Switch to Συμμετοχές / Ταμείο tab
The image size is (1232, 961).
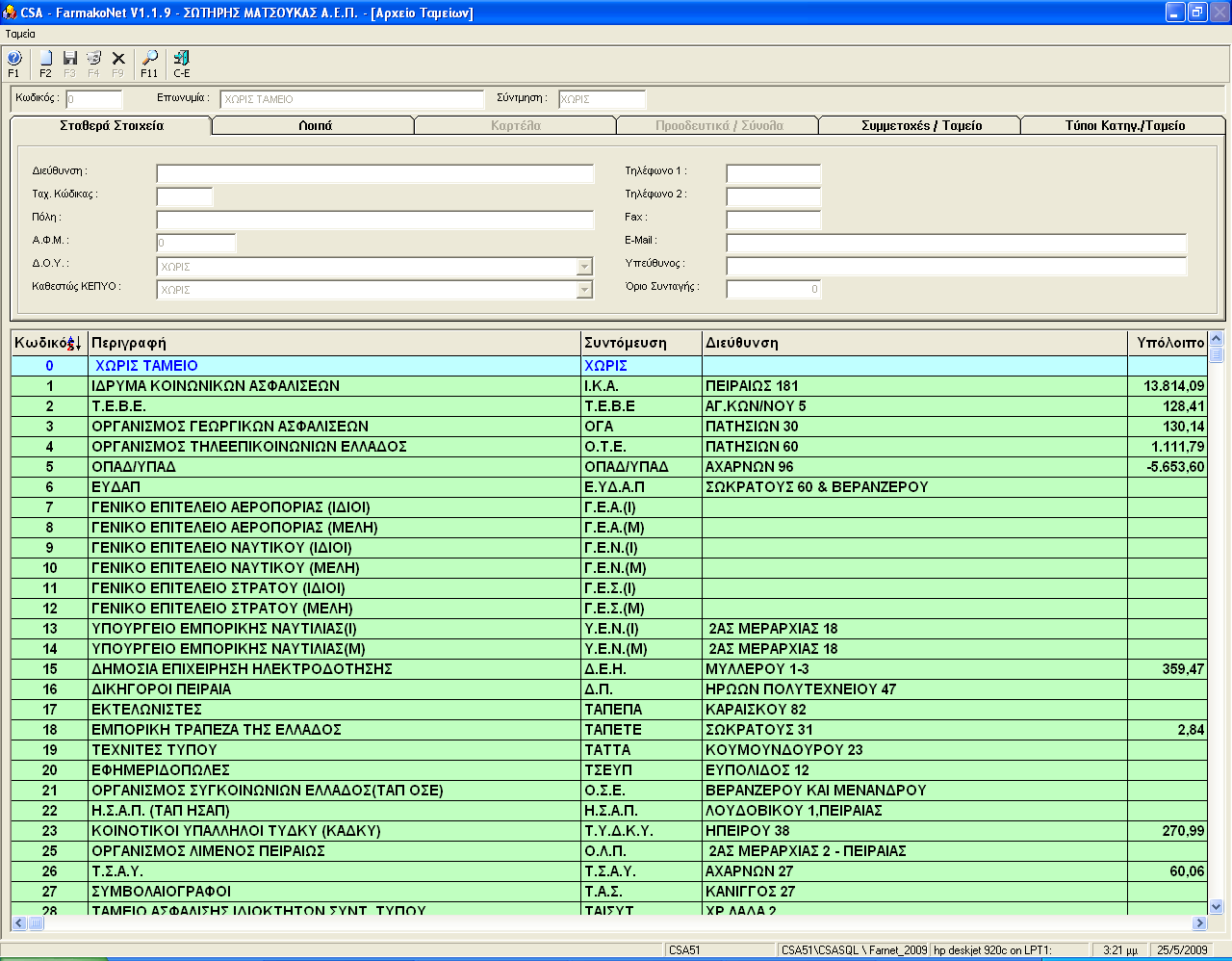(920, 126)
